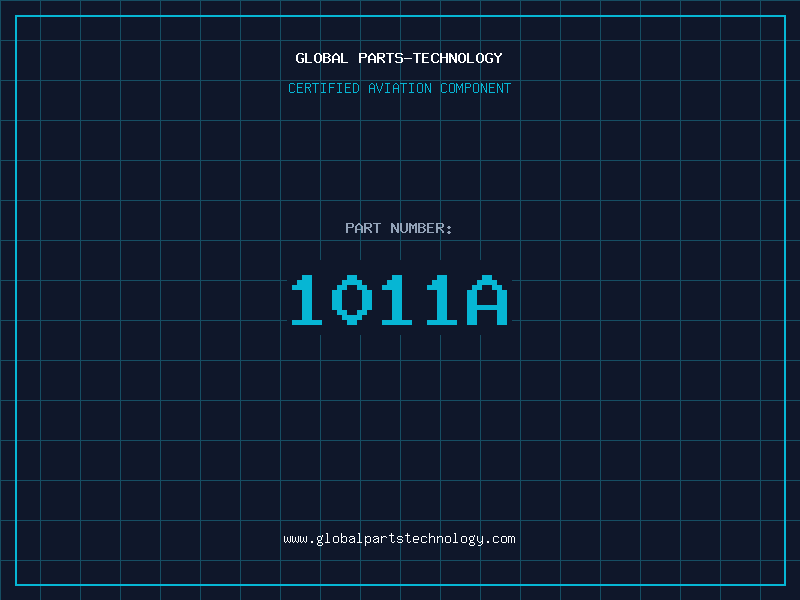This screenshot has width=800, height=600.
Task: Click the word PART in the label
Action: pos(363,228)
